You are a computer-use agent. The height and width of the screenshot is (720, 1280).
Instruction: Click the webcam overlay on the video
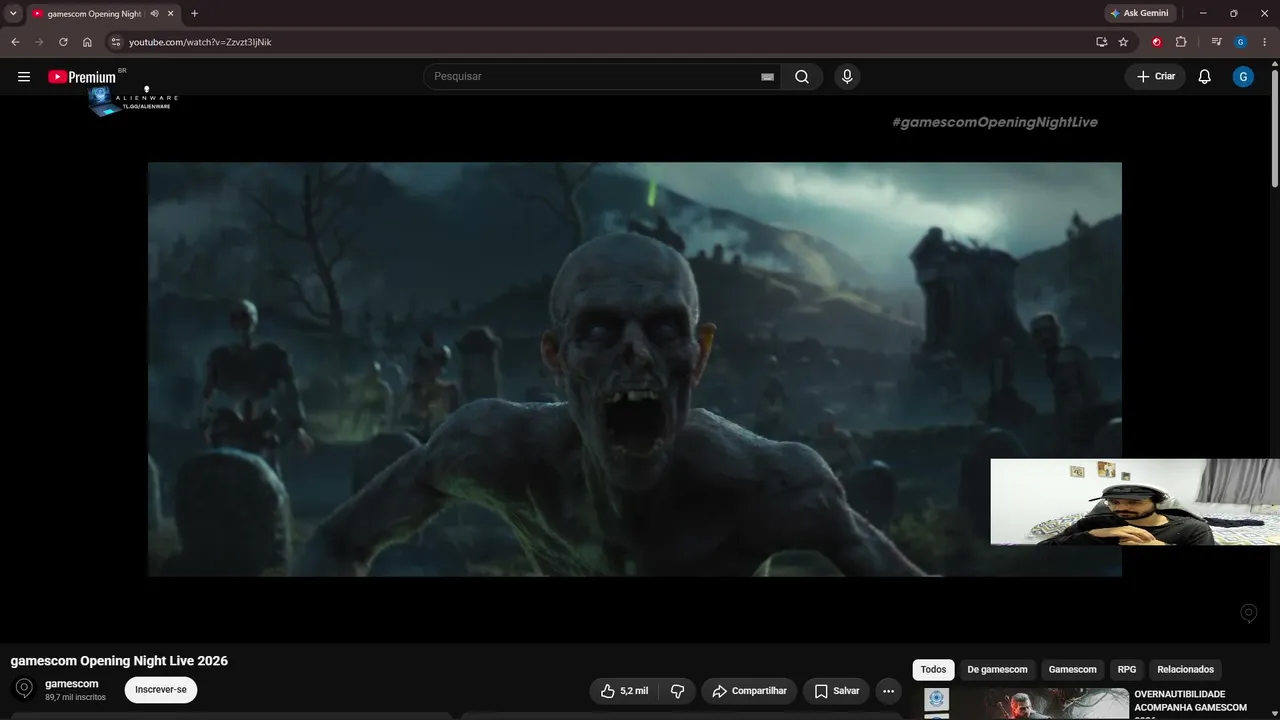pyautogui.click(x=1135, y=502)
